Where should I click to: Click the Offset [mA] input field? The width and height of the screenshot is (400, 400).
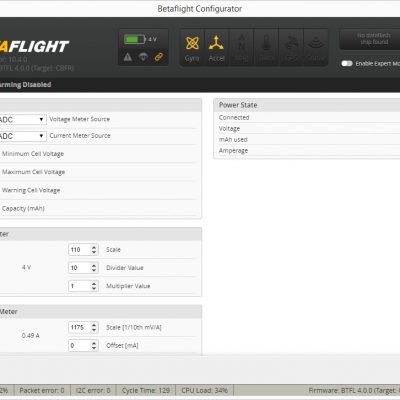point(80,346)
